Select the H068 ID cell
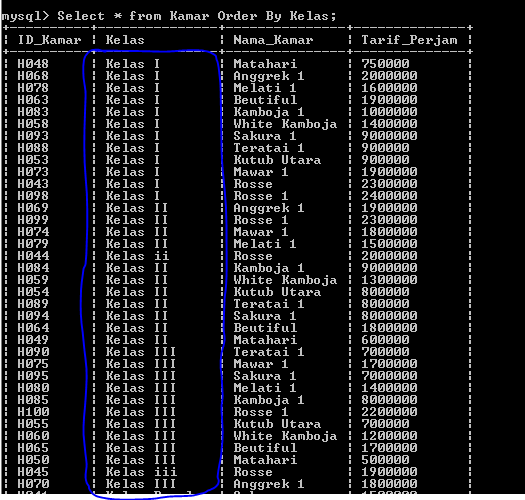The height and width of the screenshot is (500, 525). [33, 76]
